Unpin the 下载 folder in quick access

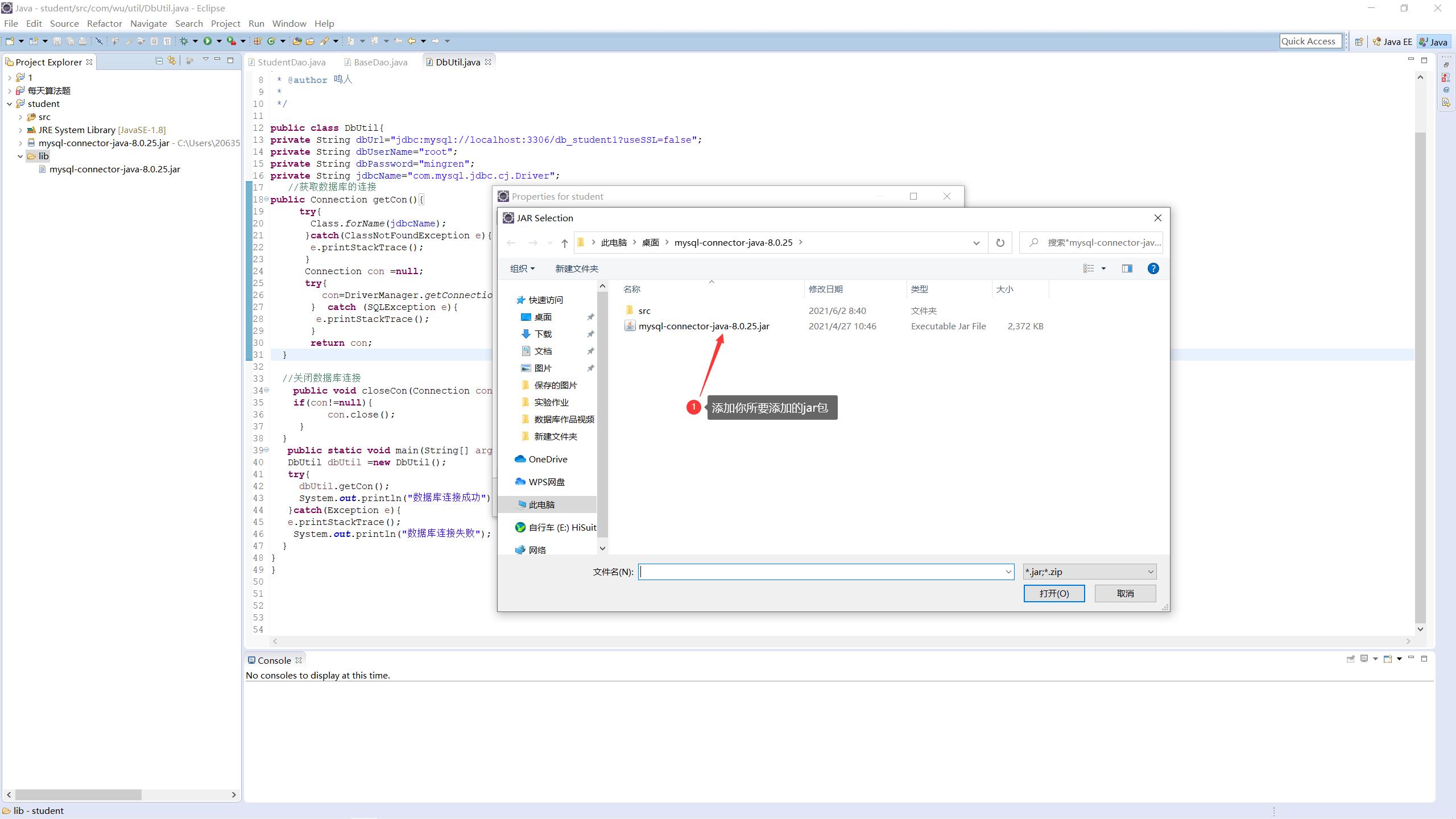pyautogui.click(x=591, y=334)
